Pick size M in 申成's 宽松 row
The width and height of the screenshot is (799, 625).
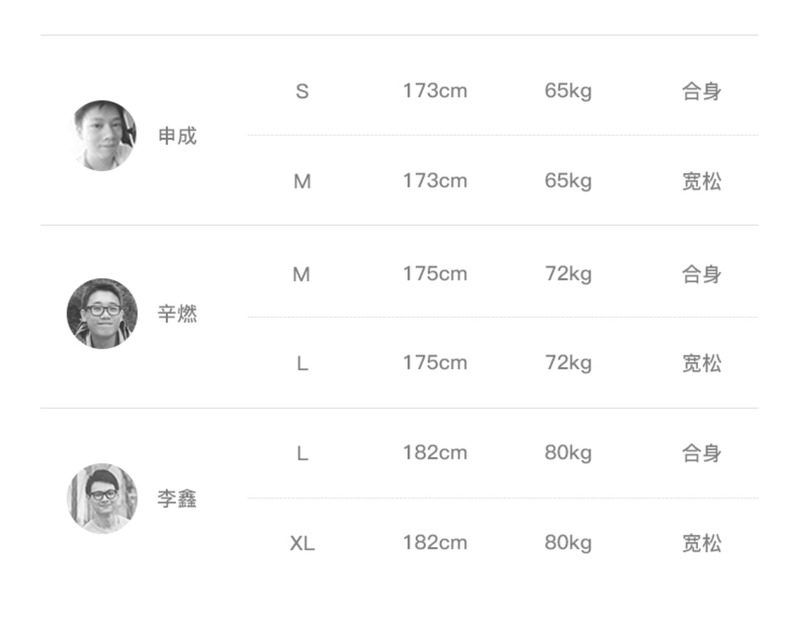pos(302,181)
